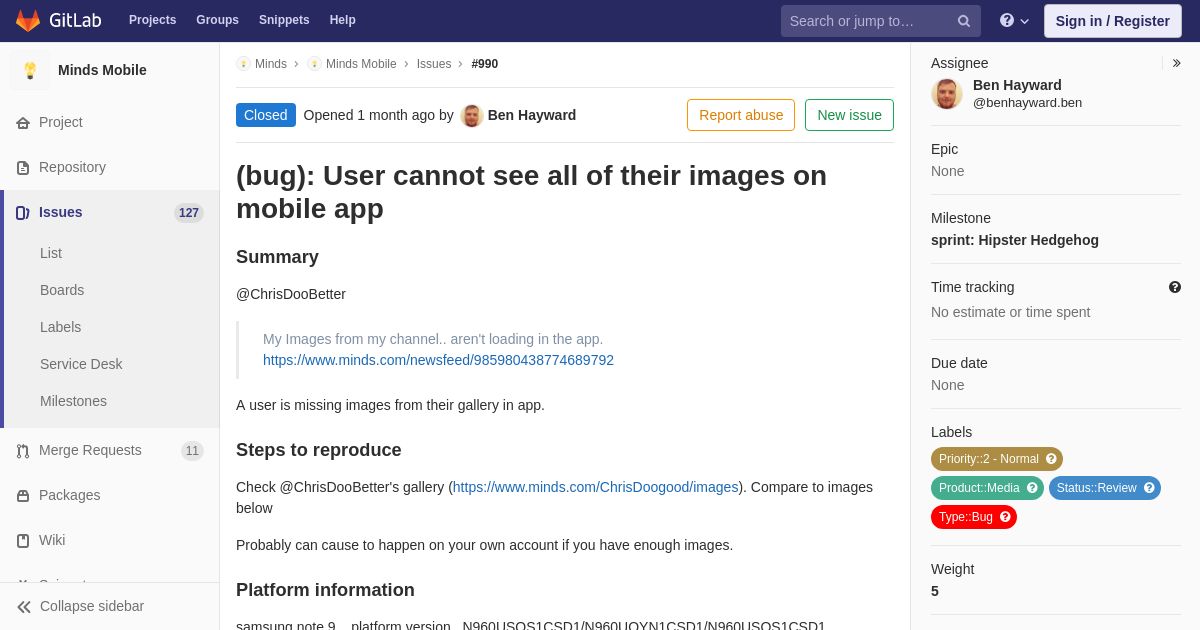
Task: Click the help icon on Priority::2 - Normal label
Action: 1051,459
